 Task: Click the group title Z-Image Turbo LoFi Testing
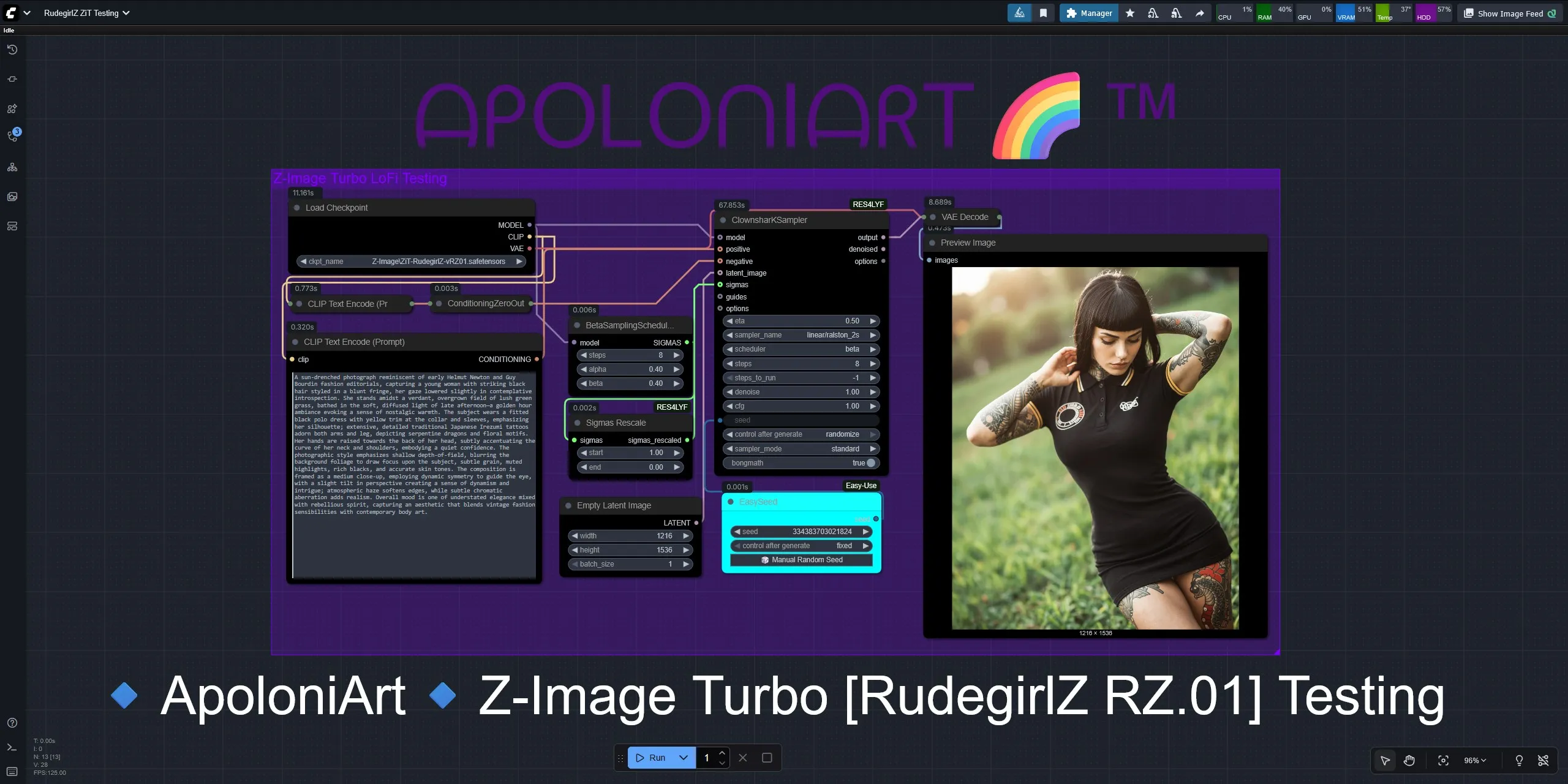click(x=360, y=178)
